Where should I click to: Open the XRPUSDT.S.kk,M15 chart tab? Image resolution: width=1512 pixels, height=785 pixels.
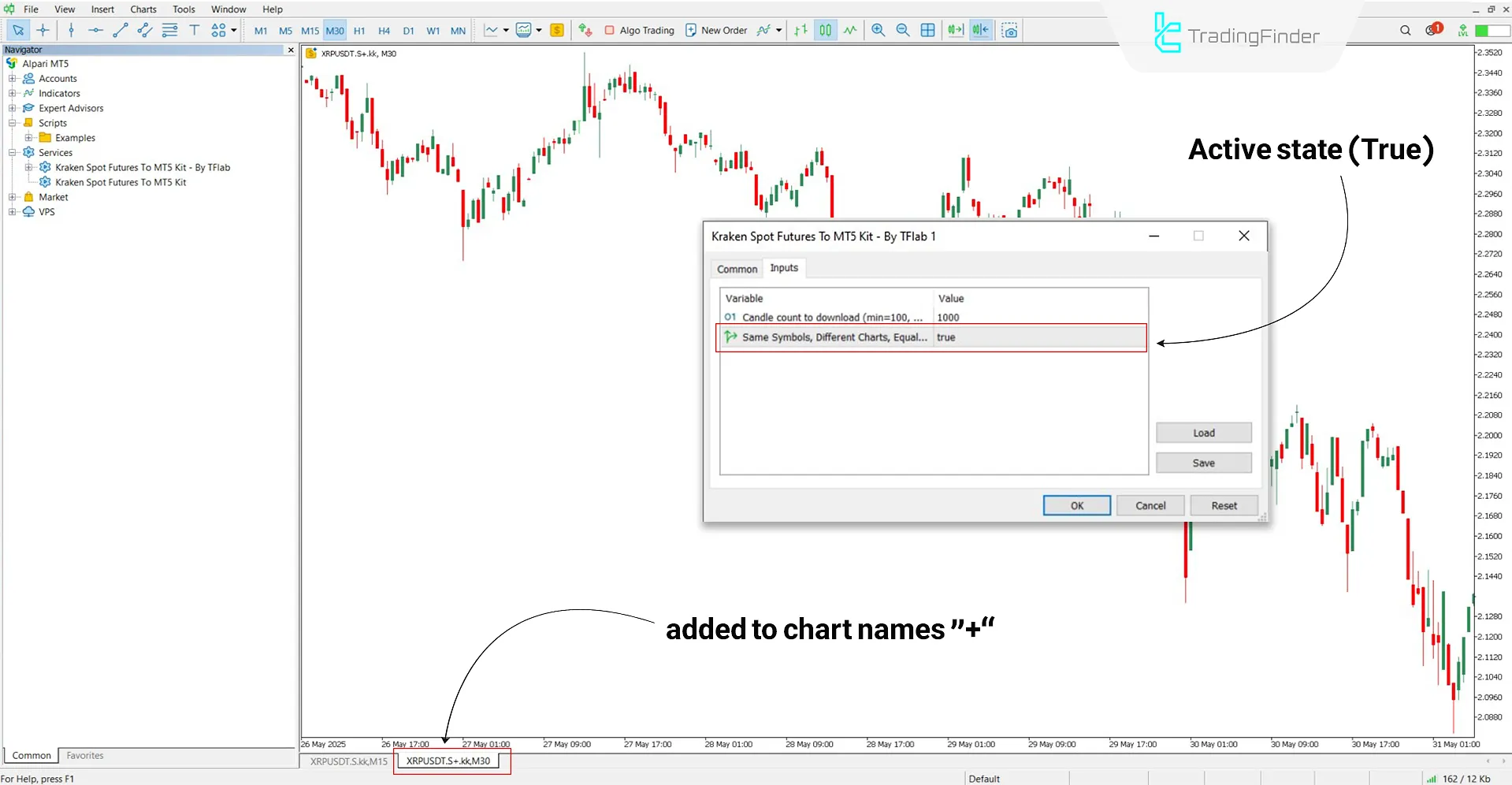pos(348,761)
